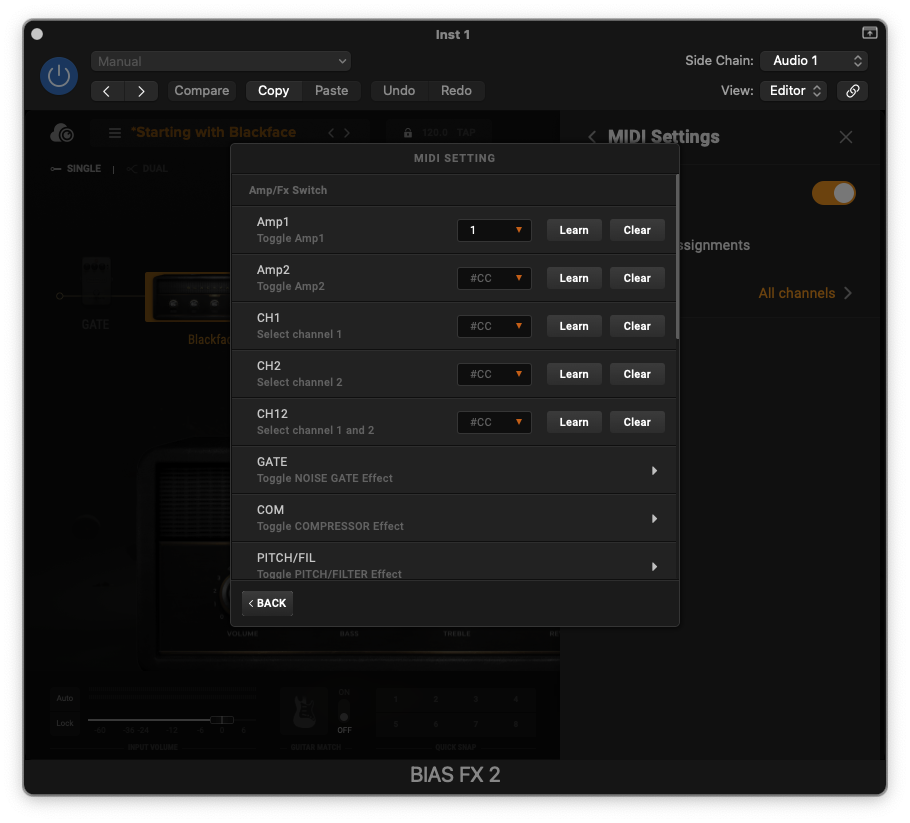The width and height of the screenshot is (910, 823).
Task: Click the Auto input volume button
Action: (x=64, y=698)
